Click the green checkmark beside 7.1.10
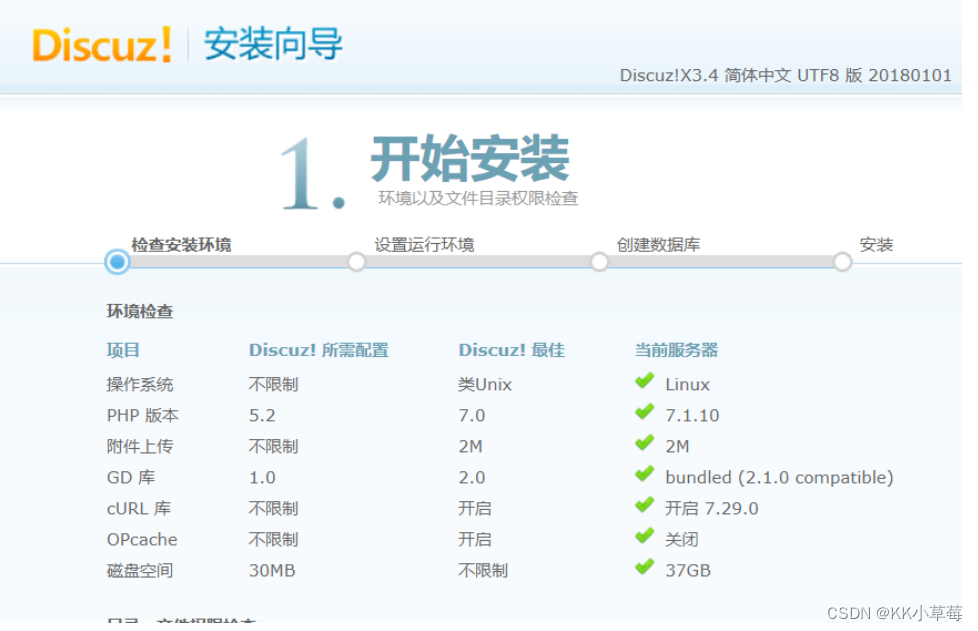The height and width of the screenshot is (631, 978). pyautogui.click(x=645, y=413)
